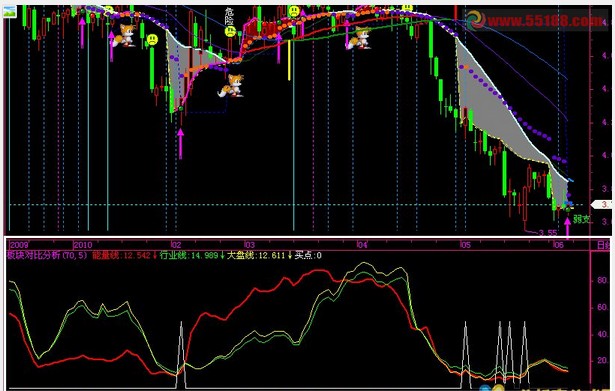Viewport: 615px width, 391px height.
Task: Click the 买点 indicator label
Action: point(308,255)
